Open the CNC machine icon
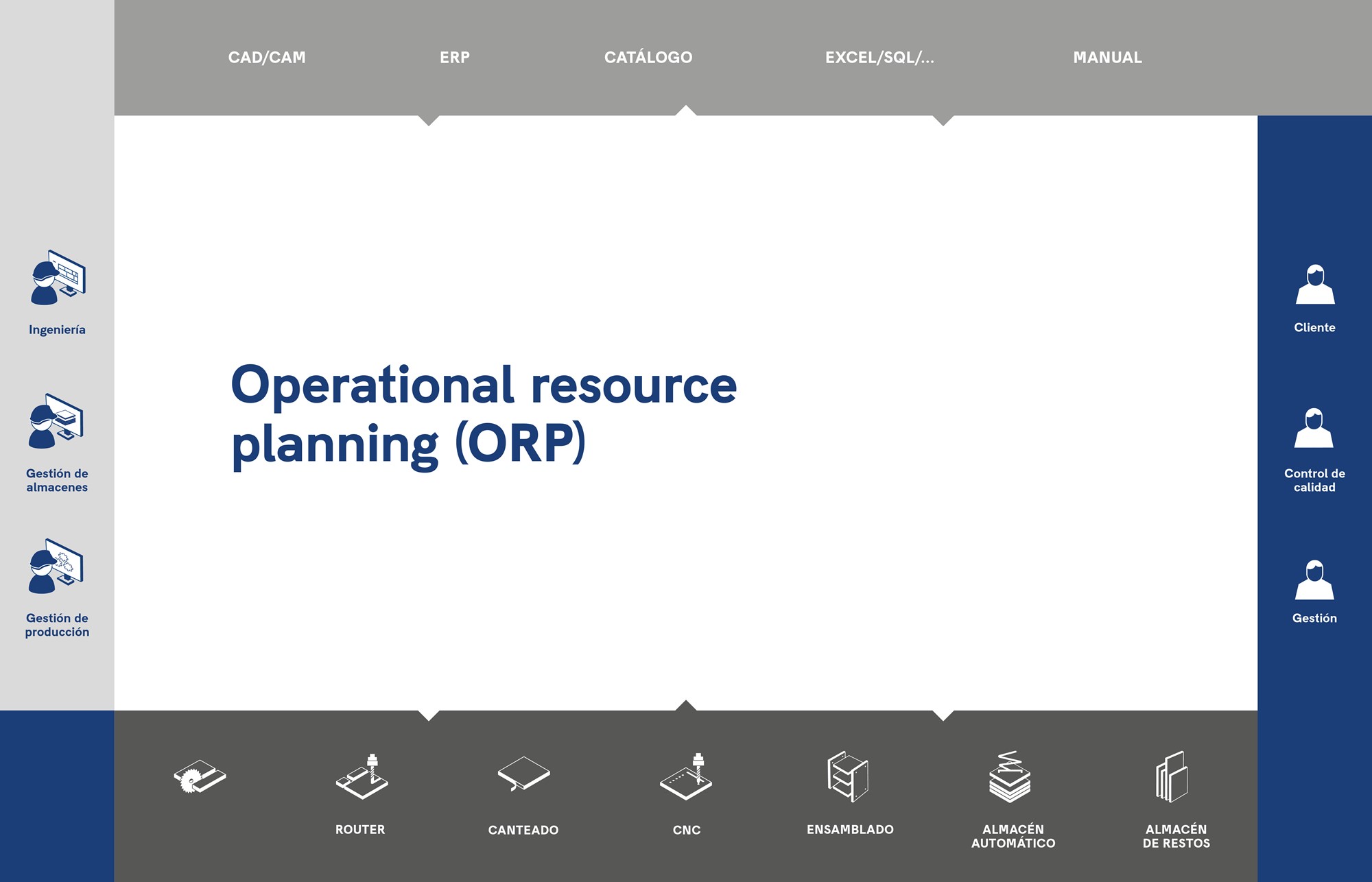Screen dimensions: 1372x882 tap(686, 776)
